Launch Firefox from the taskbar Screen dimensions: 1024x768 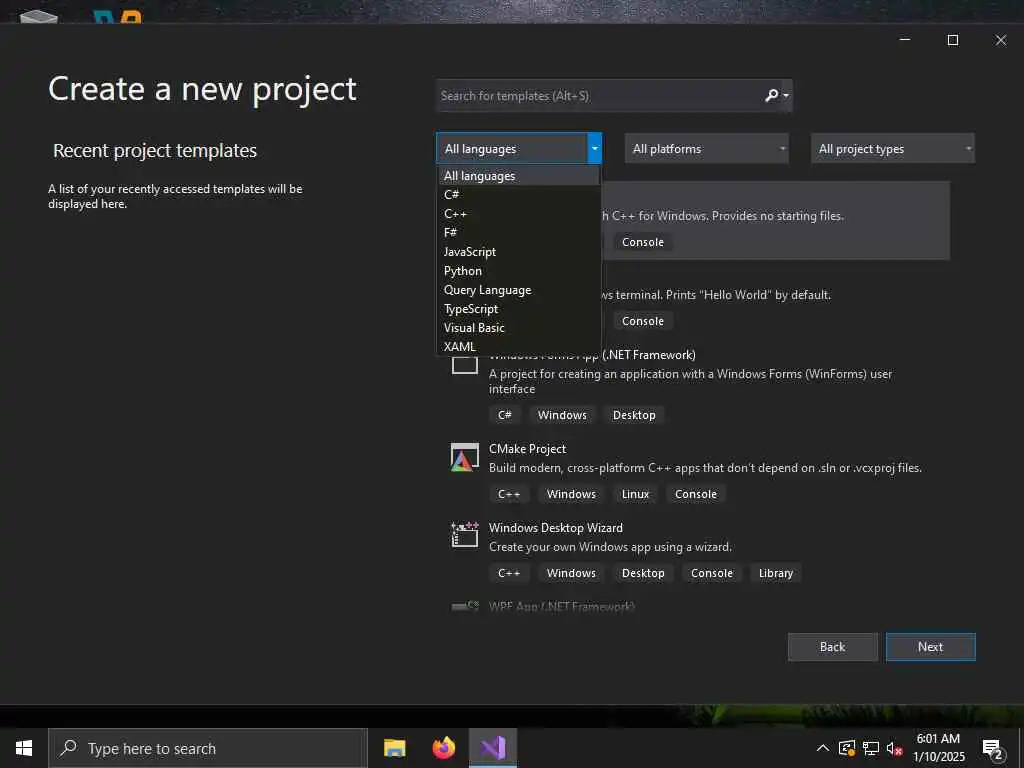443,748
